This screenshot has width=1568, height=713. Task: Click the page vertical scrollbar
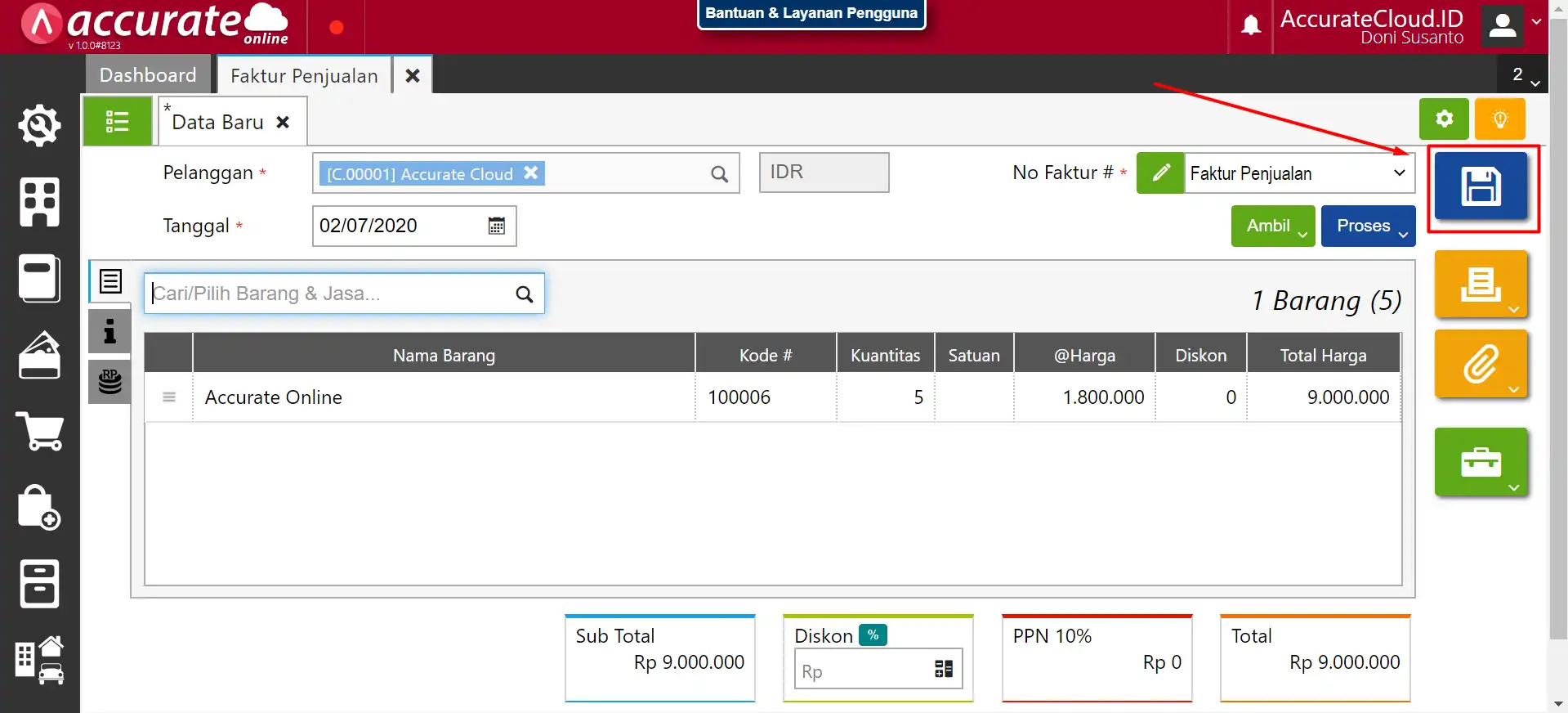tap(1558, 327)
